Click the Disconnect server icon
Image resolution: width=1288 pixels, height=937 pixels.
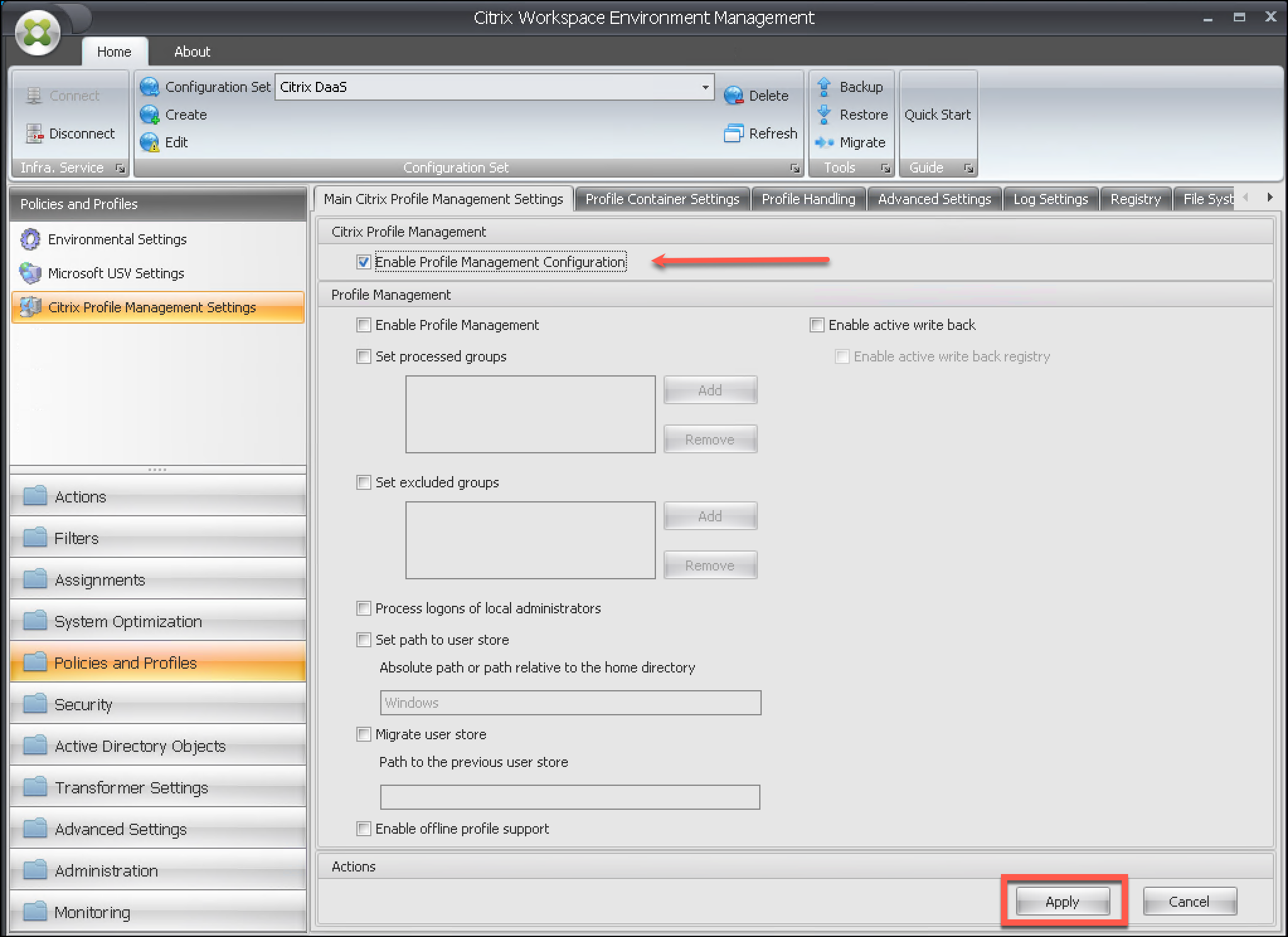pyautogui.click(x=34, y=133)
